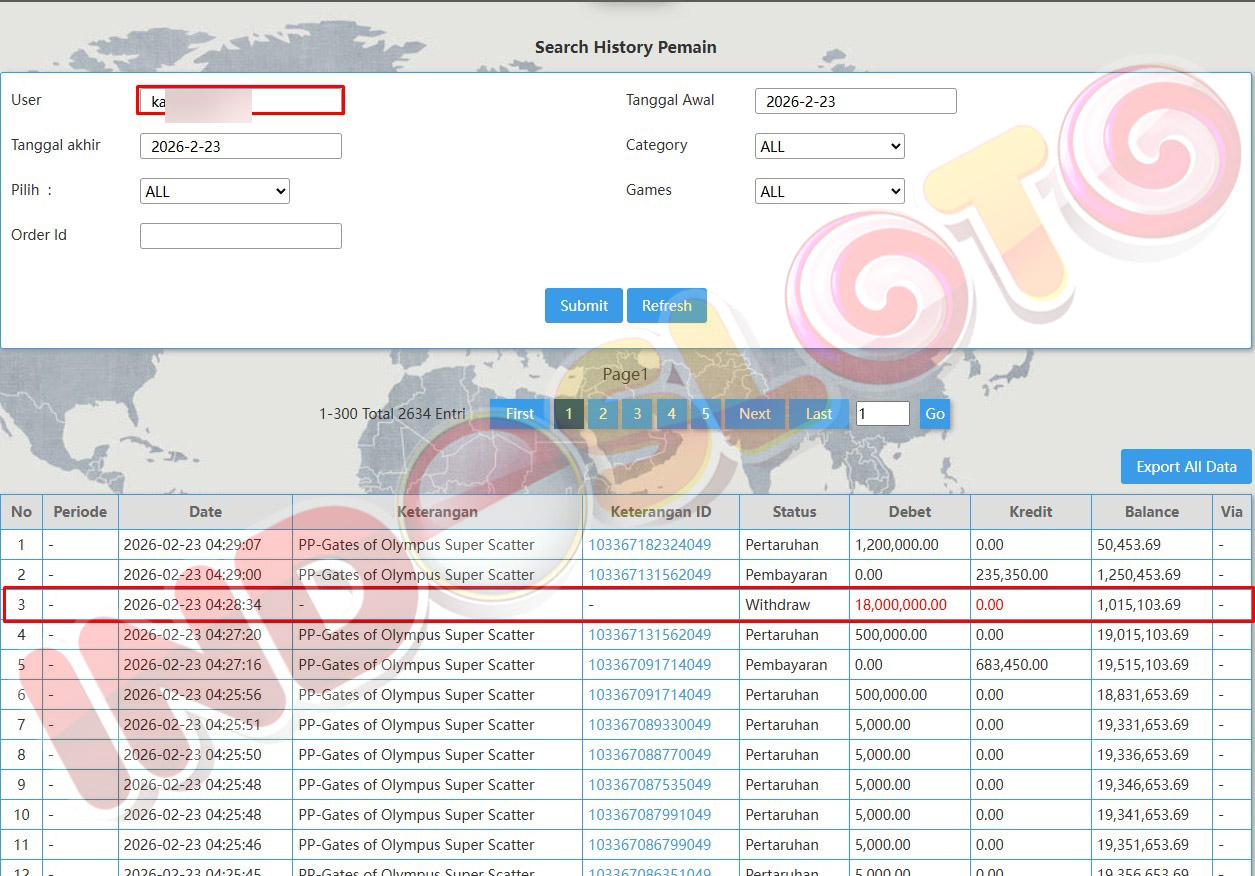The width and height of the screenshot is (1255, 876).
Task: Go to the Last page
Action: [x=818, y=414]
